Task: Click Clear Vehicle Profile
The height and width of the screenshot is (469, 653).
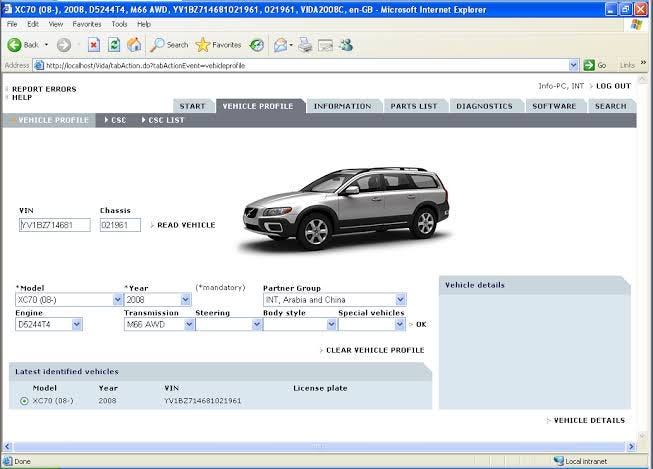Action: (x=375, y=350)
